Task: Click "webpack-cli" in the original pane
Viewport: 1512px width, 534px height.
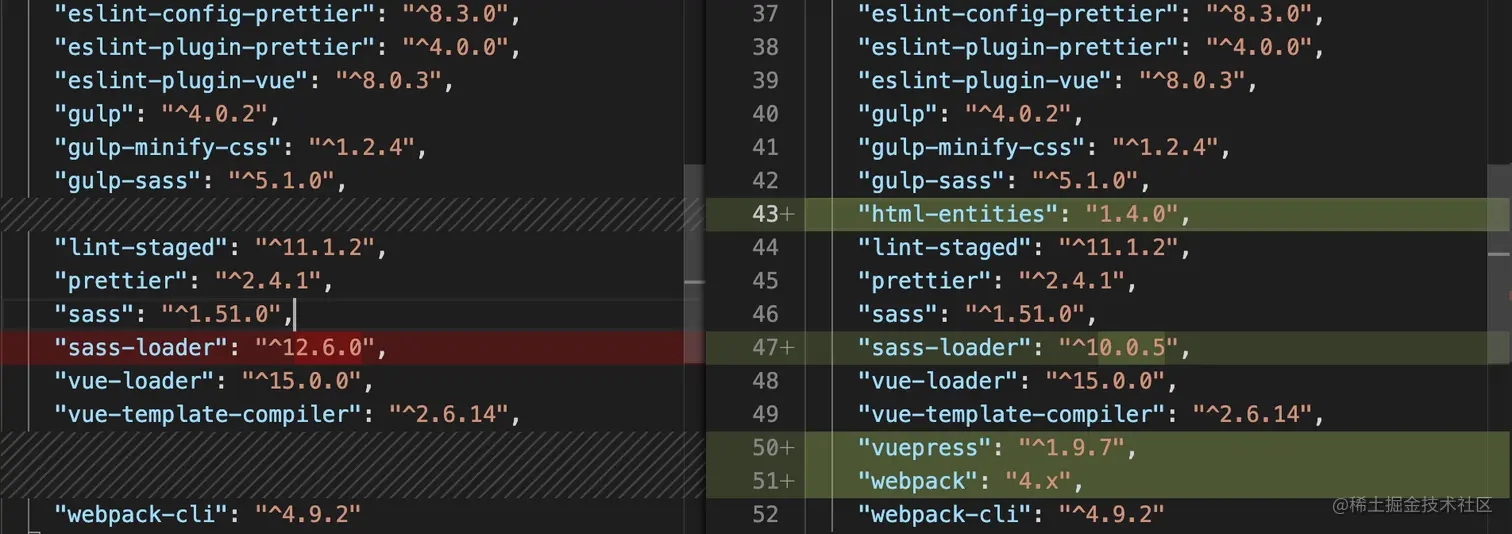Action: click(x=141, y=515)
